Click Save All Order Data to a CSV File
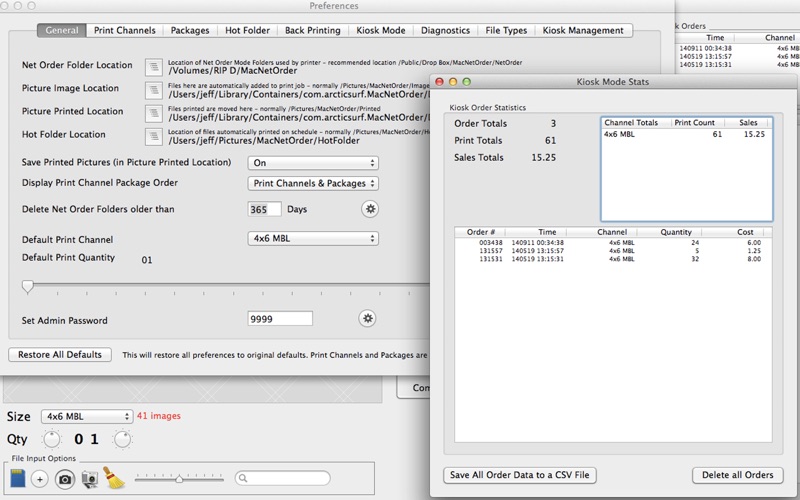 (x=519, y=474)
